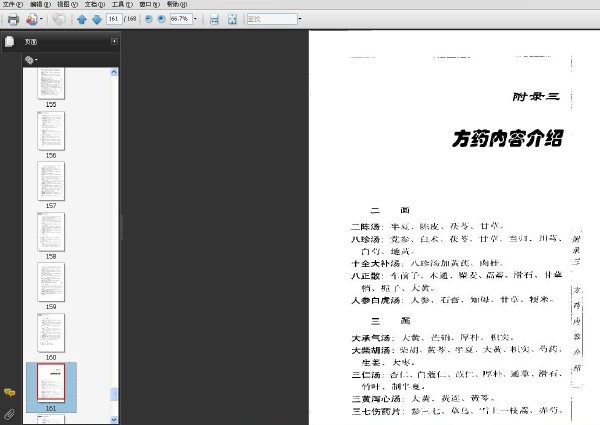Select page thumbnail 158
The image size is (600, 425).
51,232
